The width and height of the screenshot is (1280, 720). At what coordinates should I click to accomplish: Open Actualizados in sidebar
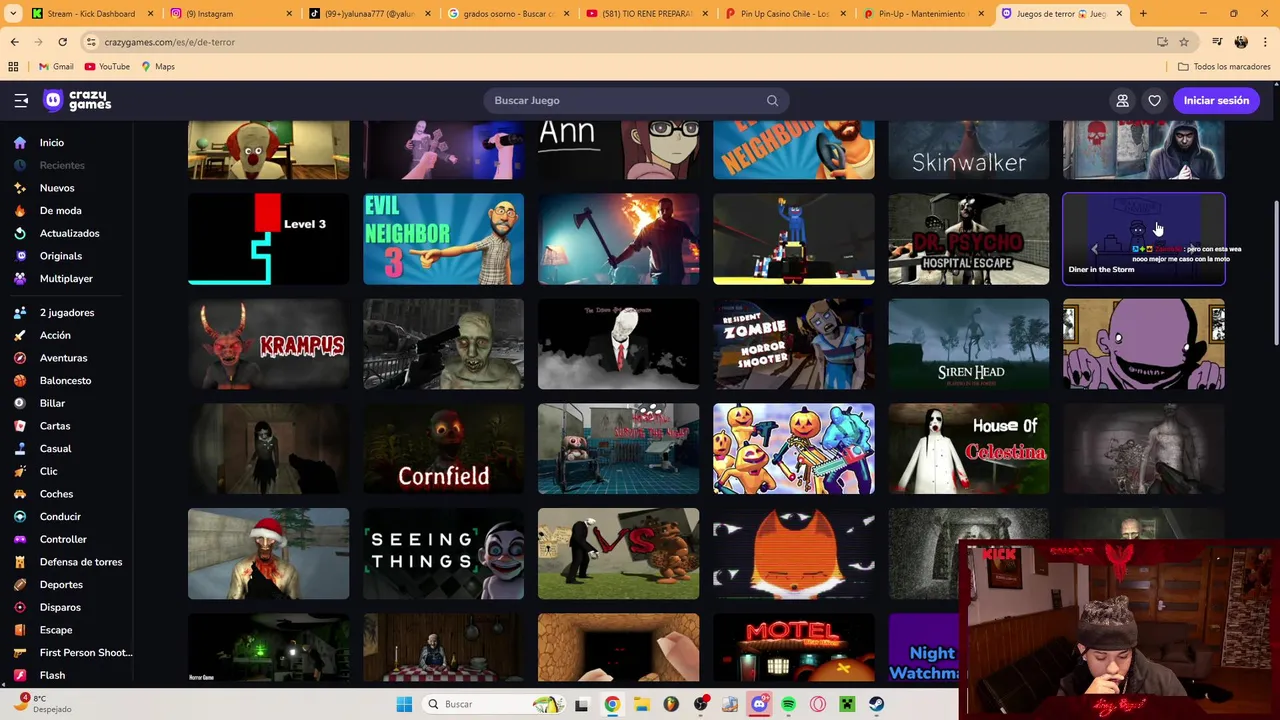(69, 233)
